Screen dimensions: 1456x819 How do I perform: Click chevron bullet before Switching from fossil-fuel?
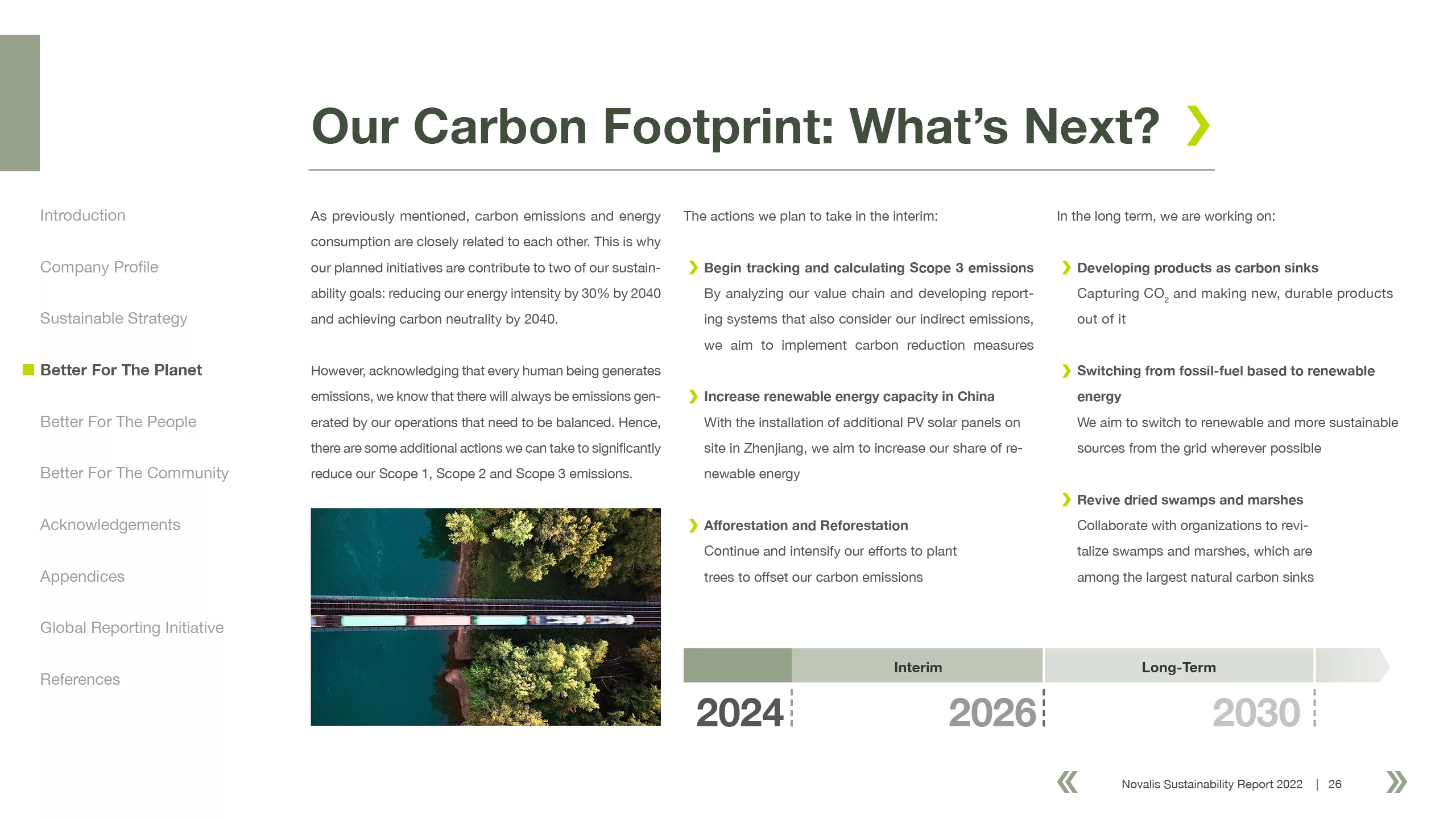point(1066,371)
